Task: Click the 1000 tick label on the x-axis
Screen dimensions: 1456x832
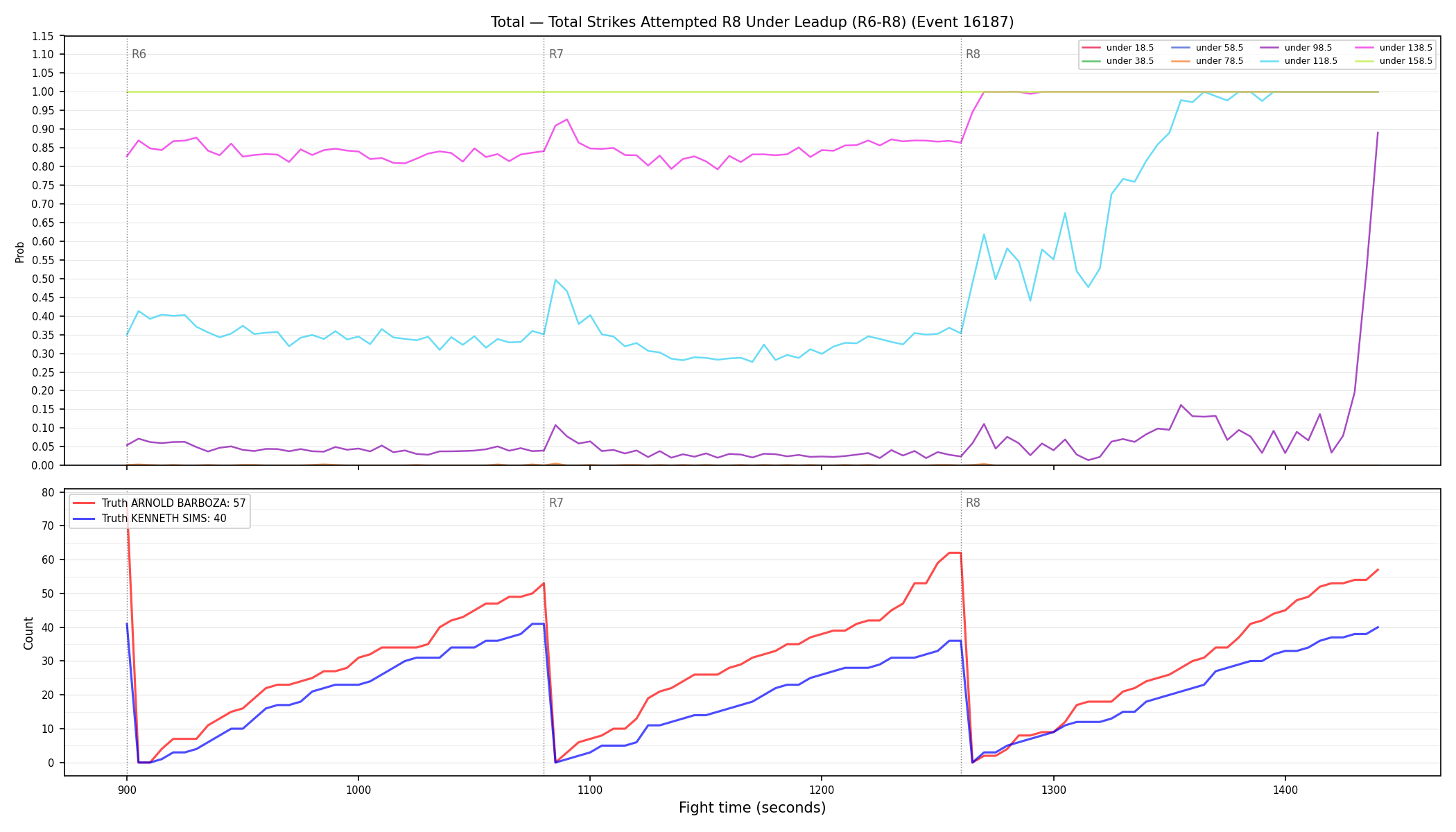Action: click(x=358, y=789)
